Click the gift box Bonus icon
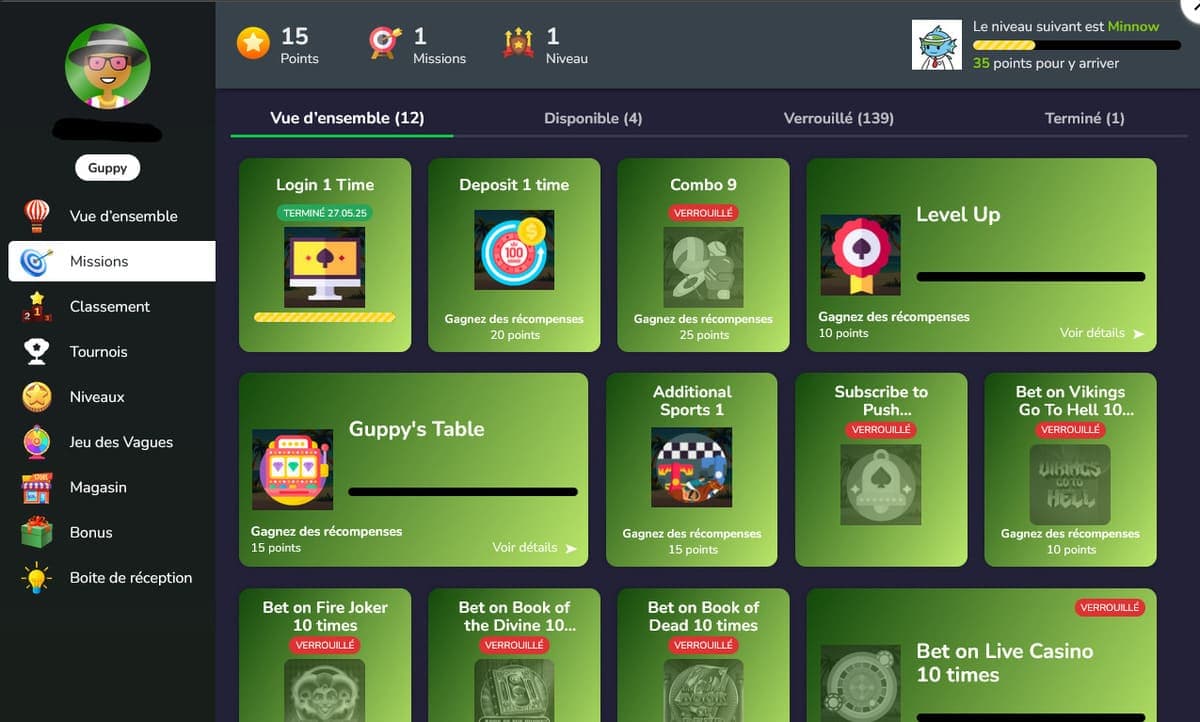This screenshot has width=1200, height=722. [x=37, y=532]
